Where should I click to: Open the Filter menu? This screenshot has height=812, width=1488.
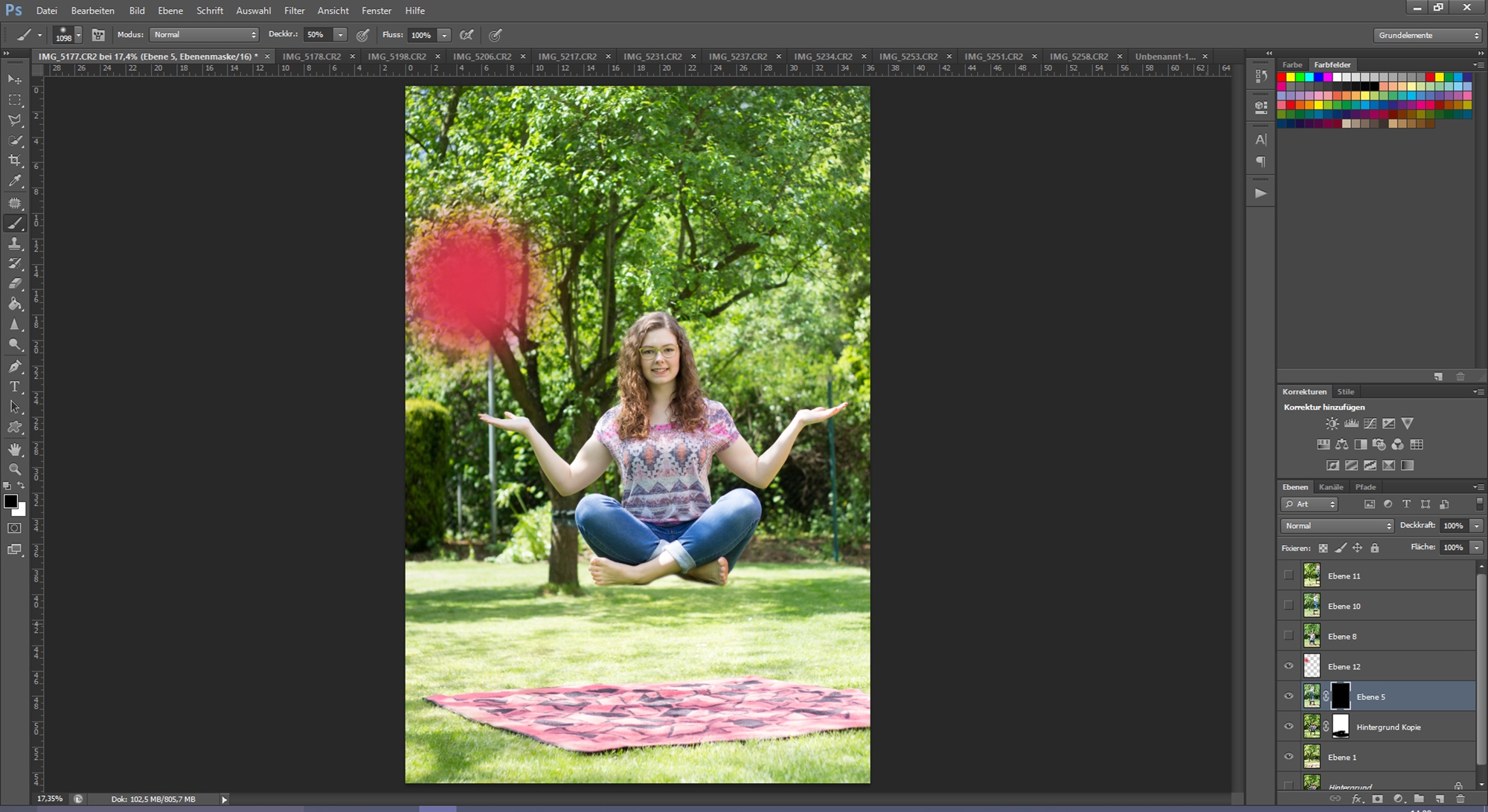pyautogui.click(x=294, y=10)
